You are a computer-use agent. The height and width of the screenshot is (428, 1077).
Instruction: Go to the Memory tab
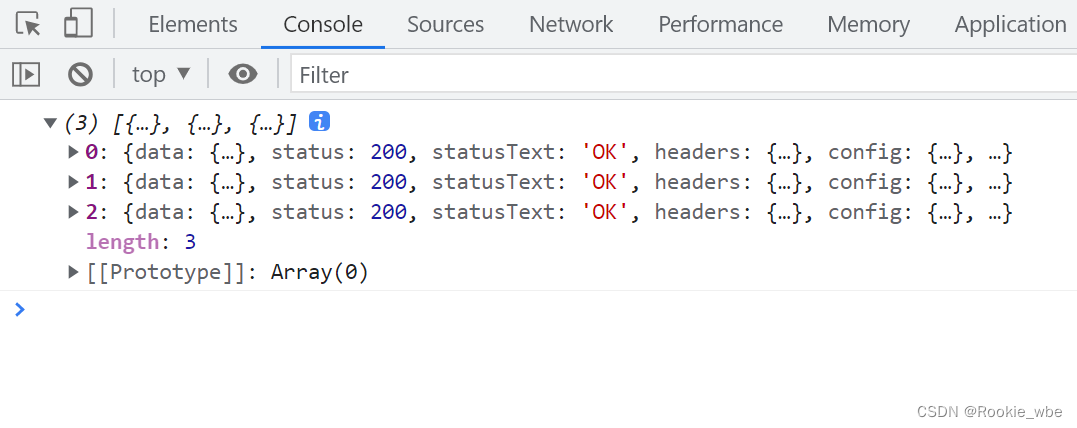[x=868, y=25]
